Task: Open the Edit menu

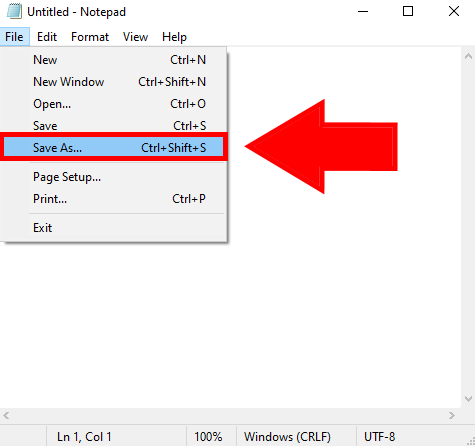Action: tap(47, 37)
